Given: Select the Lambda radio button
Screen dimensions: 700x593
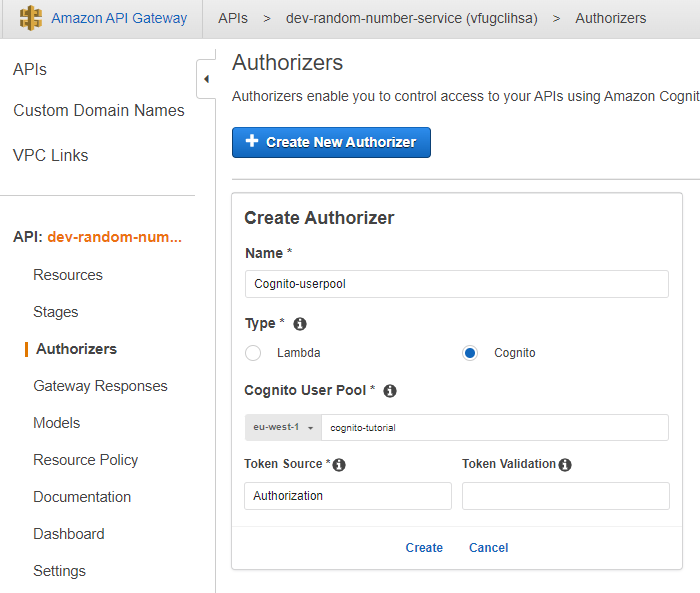Looking at the screenshot, I should tap(253, 353).
